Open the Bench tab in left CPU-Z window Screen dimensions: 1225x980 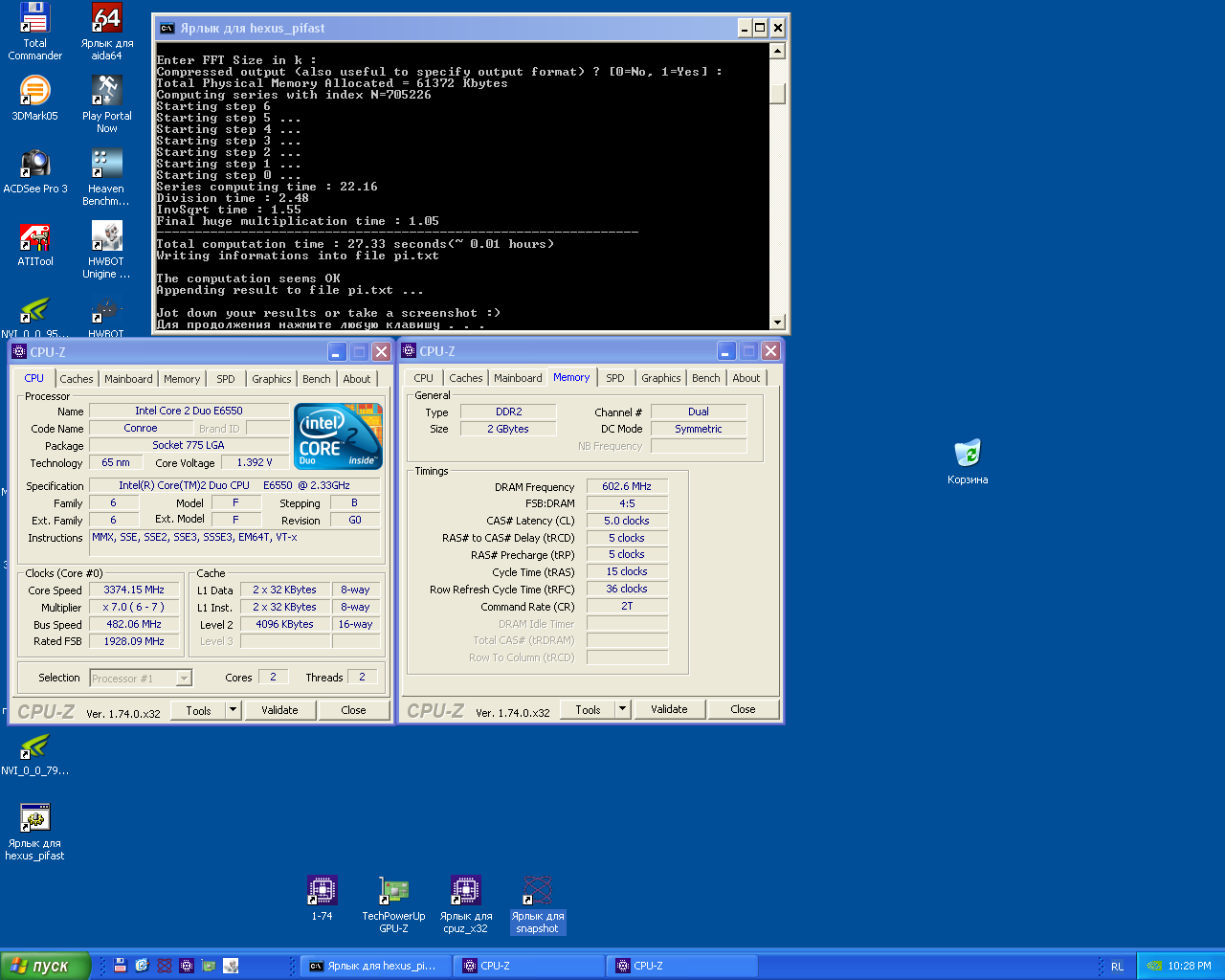pyautogui.click(x=317, y=379)
